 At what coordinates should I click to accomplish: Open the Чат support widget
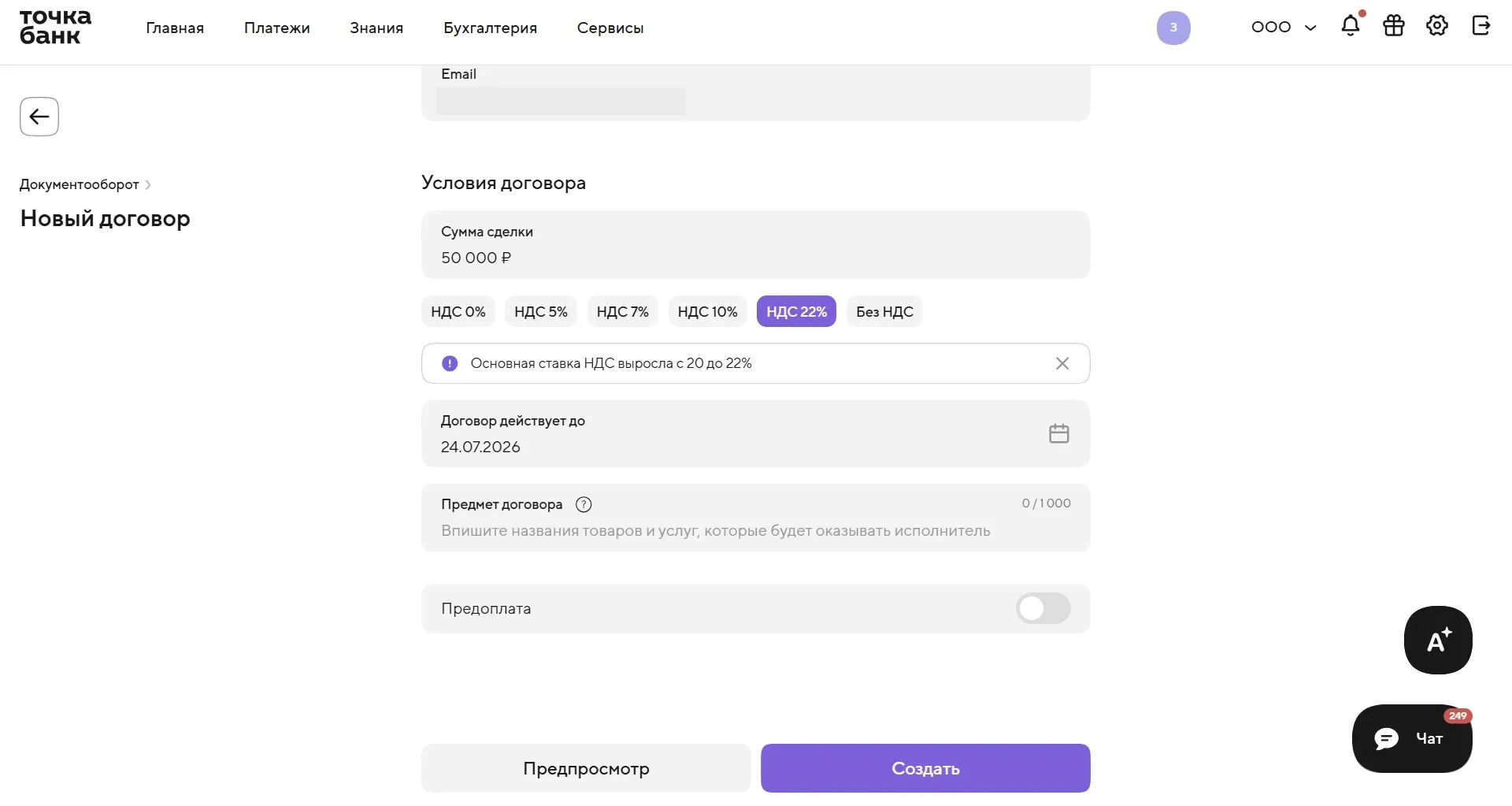1412,738
